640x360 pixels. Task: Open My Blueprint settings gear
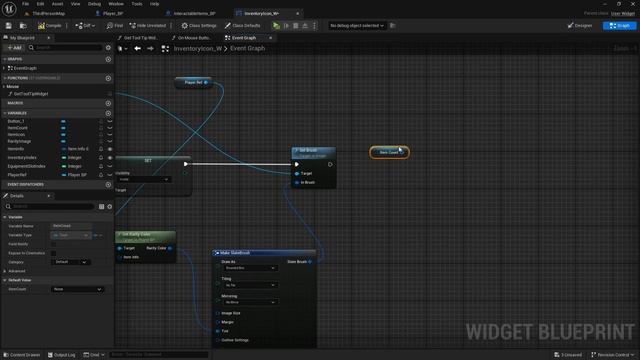(108, 48)
